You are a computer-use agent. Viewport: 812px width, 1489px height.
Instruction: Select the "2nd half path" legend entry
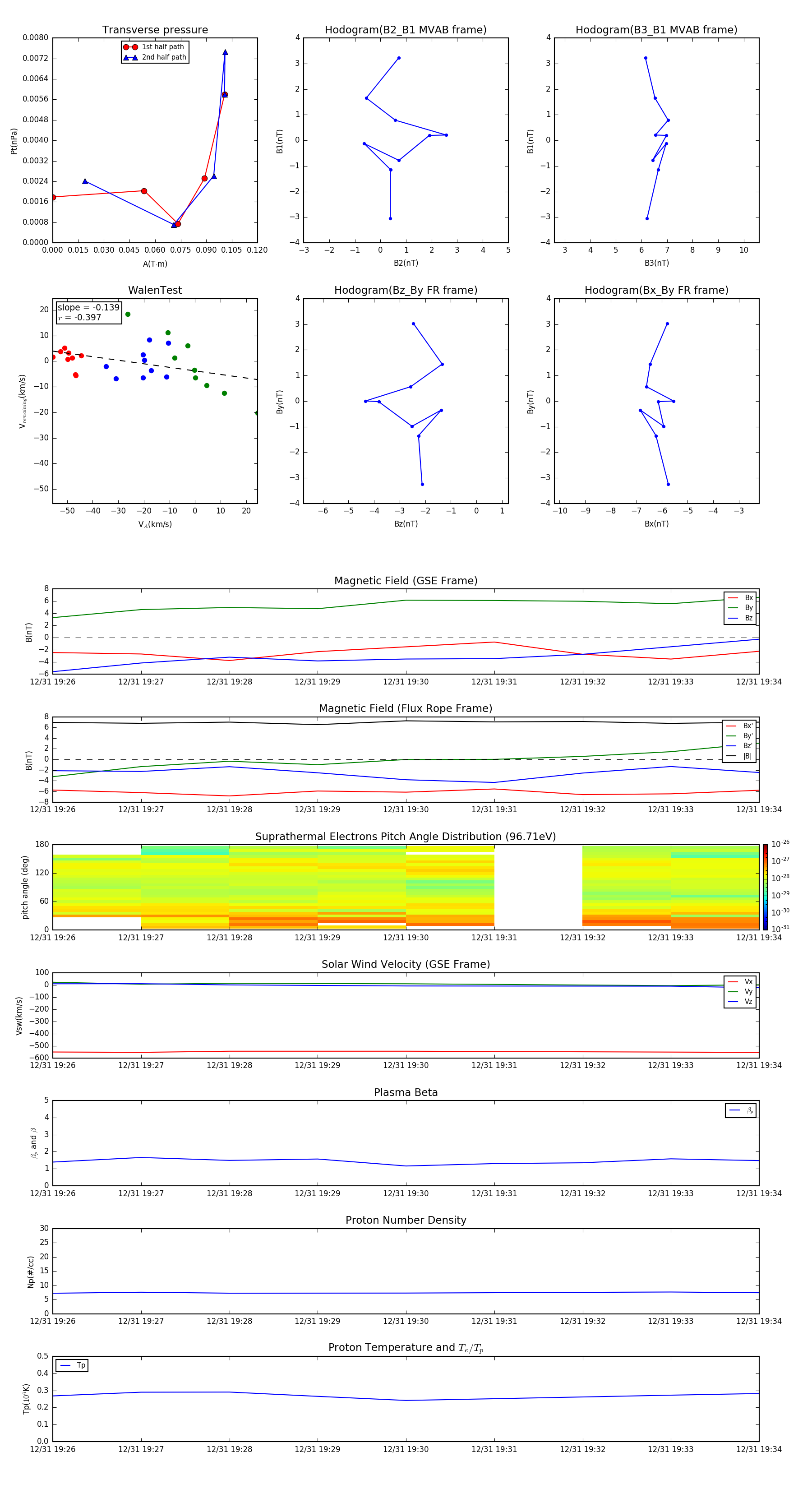154,57
